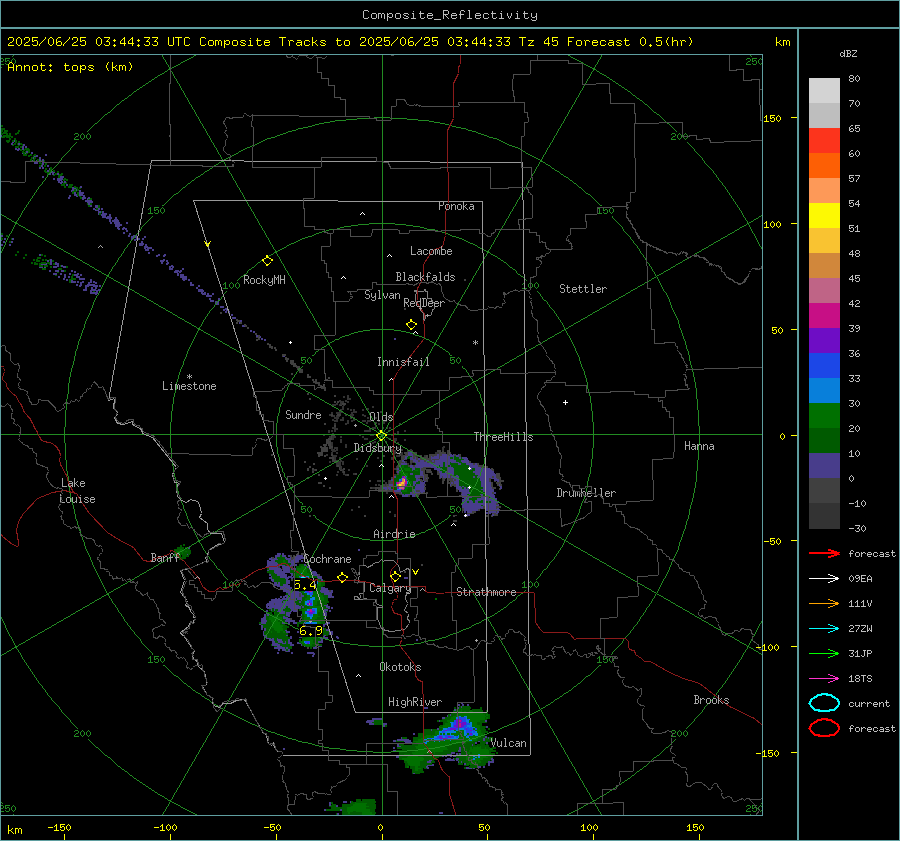The width and height of the screenshot is (900, 841).
Task: Click the Airdrie city label
Action: (x=394, y=534)
